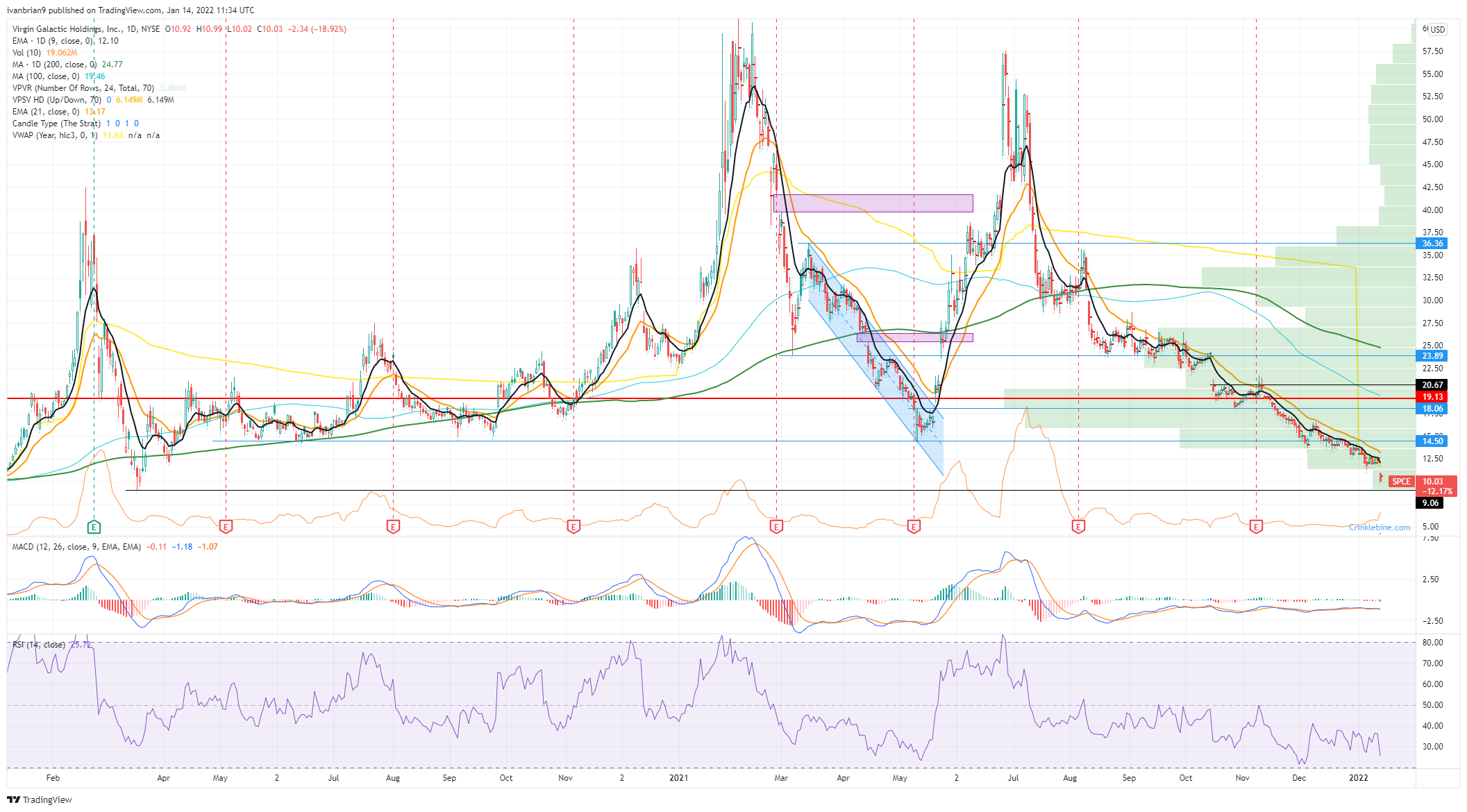Click the upper purple rectangle near 40
The height and width of the screenshot is (812, 1467).
coord(873,203)
